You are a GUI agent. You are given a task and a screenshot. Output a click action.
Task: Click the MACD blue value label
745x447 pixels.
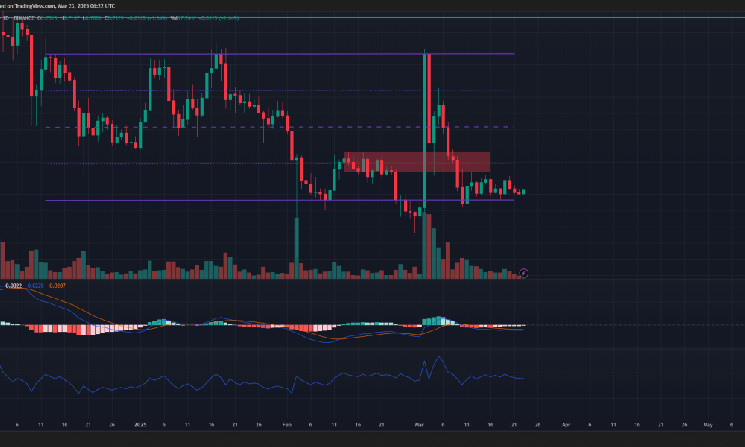click(36, 285)
